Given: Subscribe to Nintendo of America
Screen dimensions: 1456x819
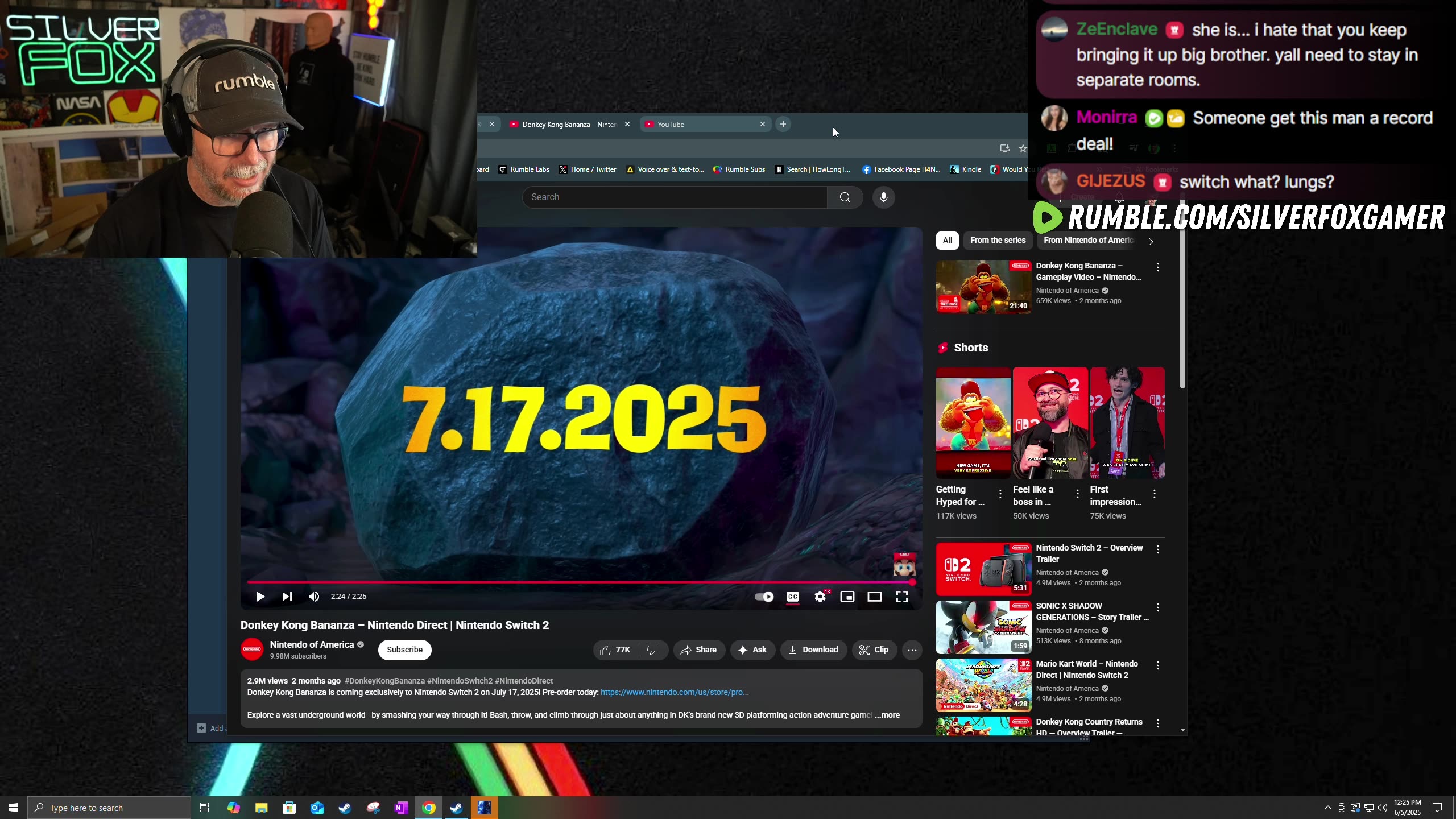Looking at the screenshot, I should pyautogui.click(x=404, y=650).
